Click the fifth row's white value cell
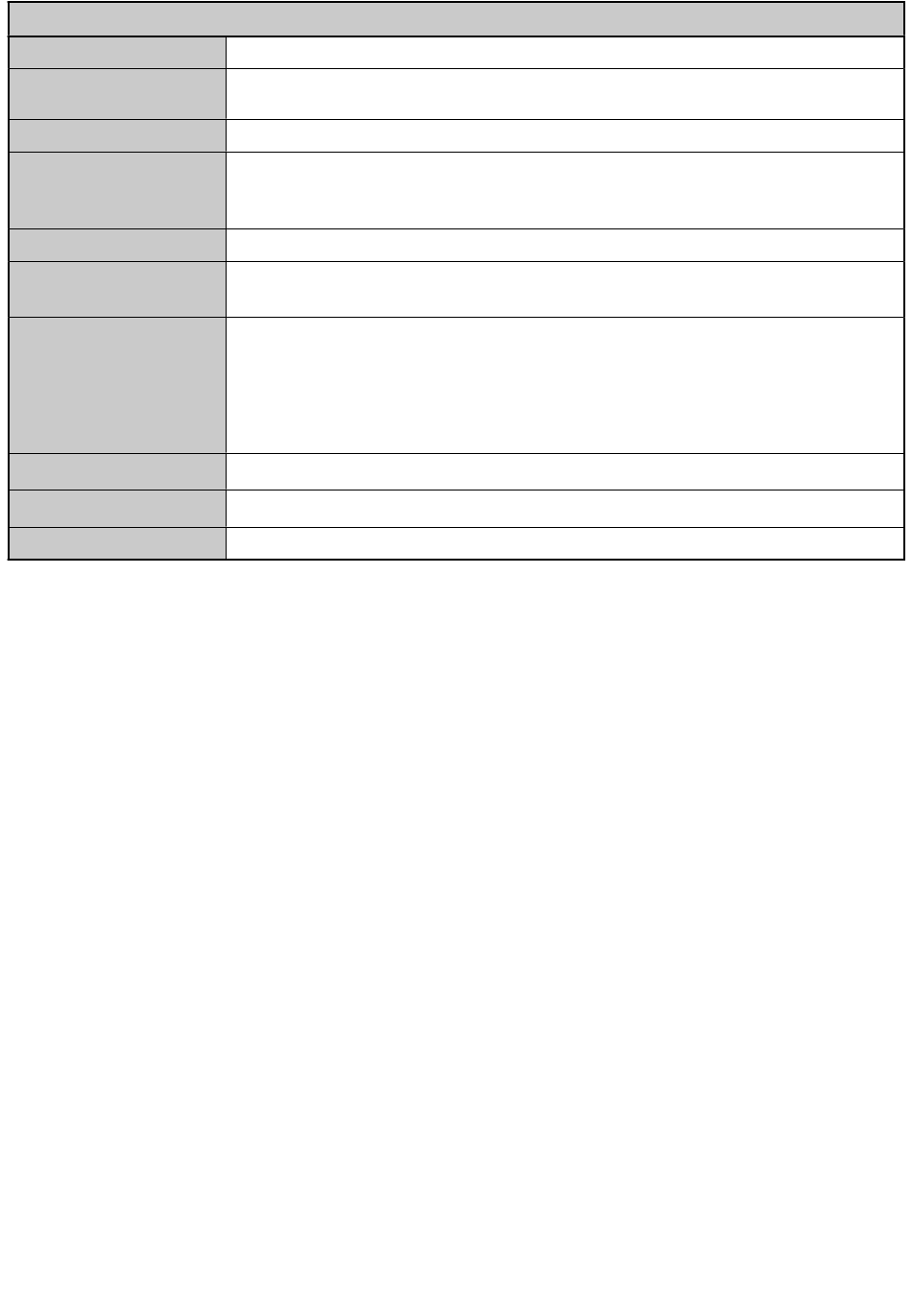912x1316 pixels. tap(564, 245)
